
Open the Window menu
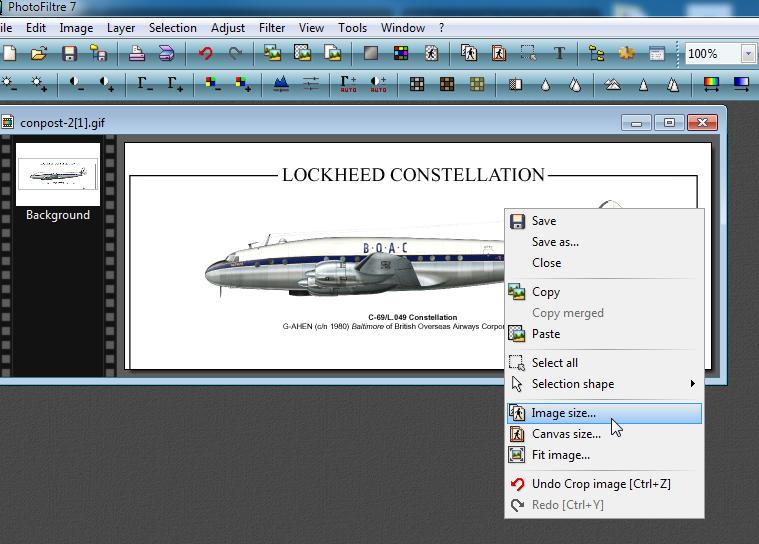point(403,28)
